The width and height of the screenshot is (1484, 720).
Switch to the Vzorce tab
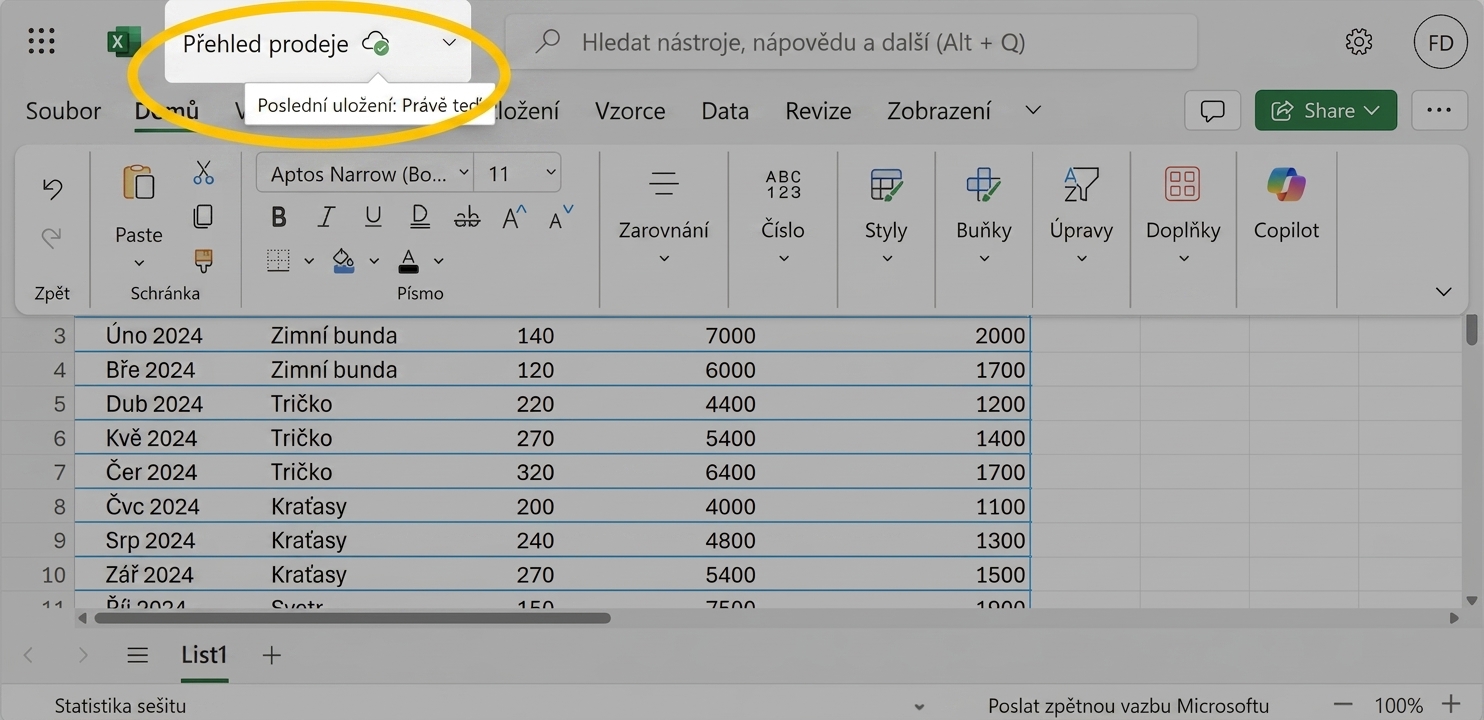pyautogui.click(x=630, y=111)
